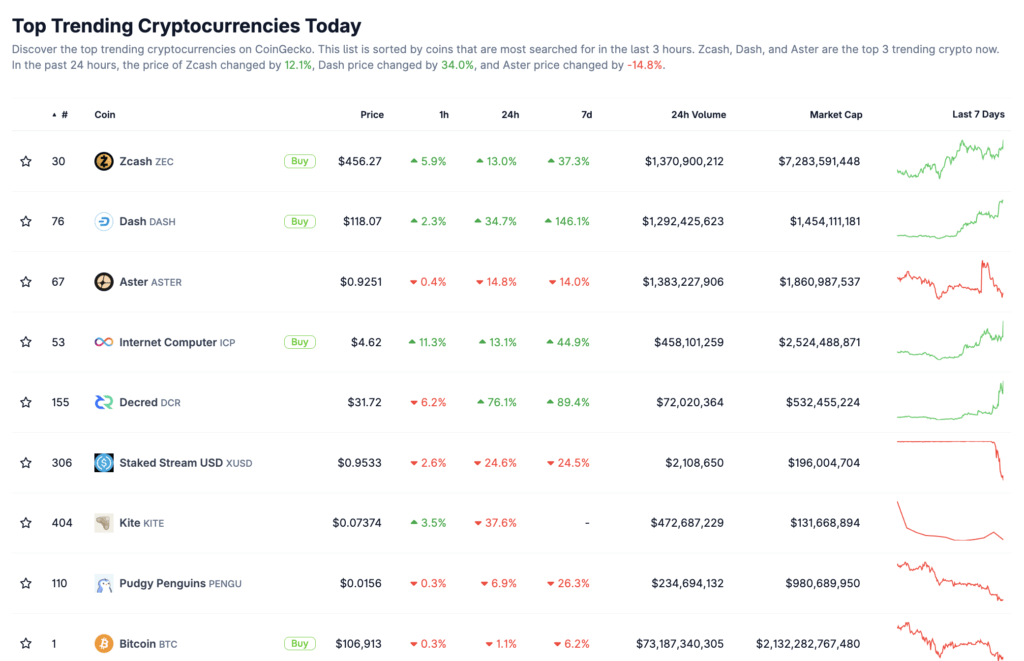The height and width of the screenshot is (661, 1024).
Task: Click the Aster coin logo
Action: tap(104, 282)
